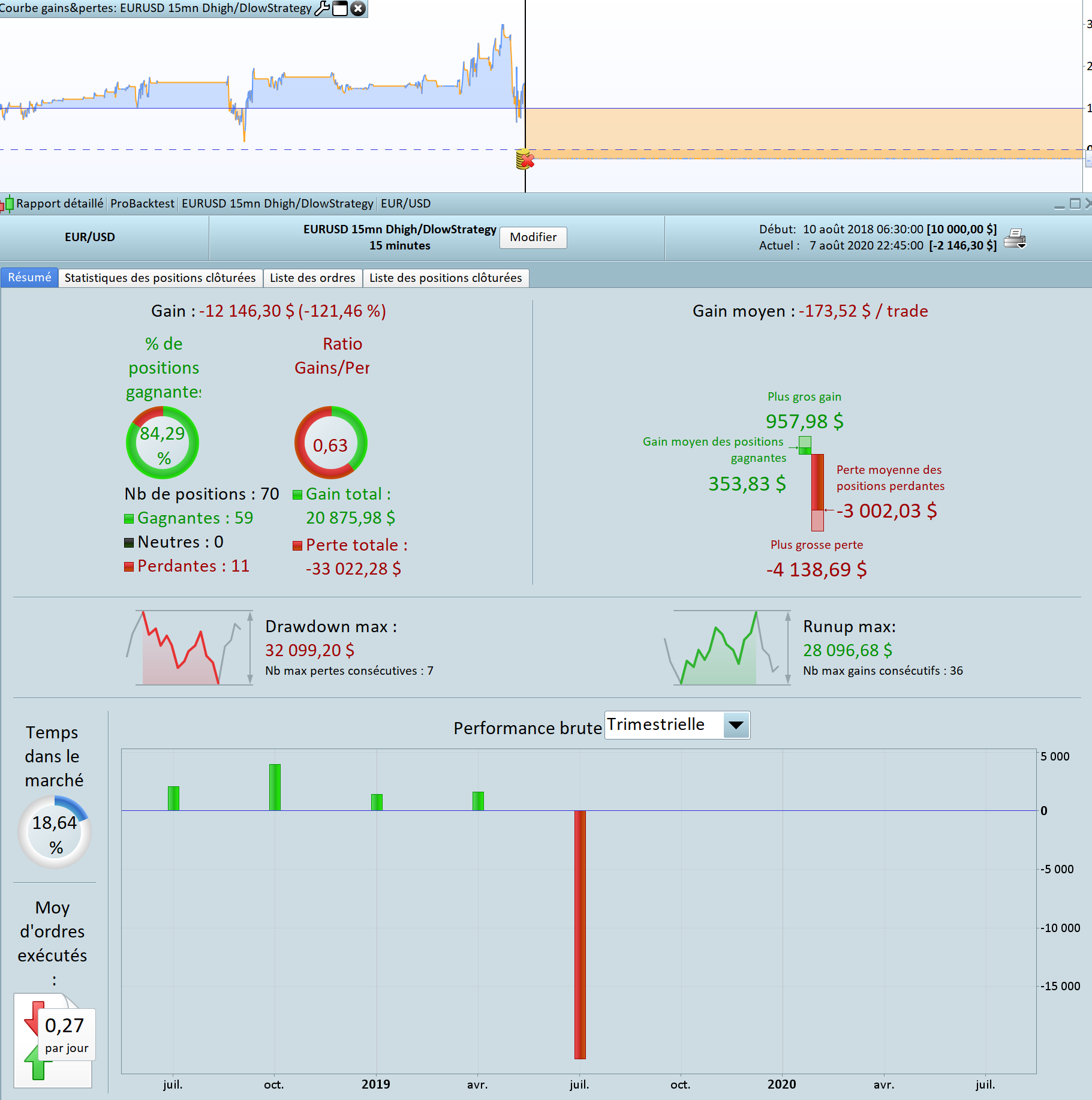1092x1100 pixels.
Task: Click the Perdantes : 11 label
Action: pos(193,566)
